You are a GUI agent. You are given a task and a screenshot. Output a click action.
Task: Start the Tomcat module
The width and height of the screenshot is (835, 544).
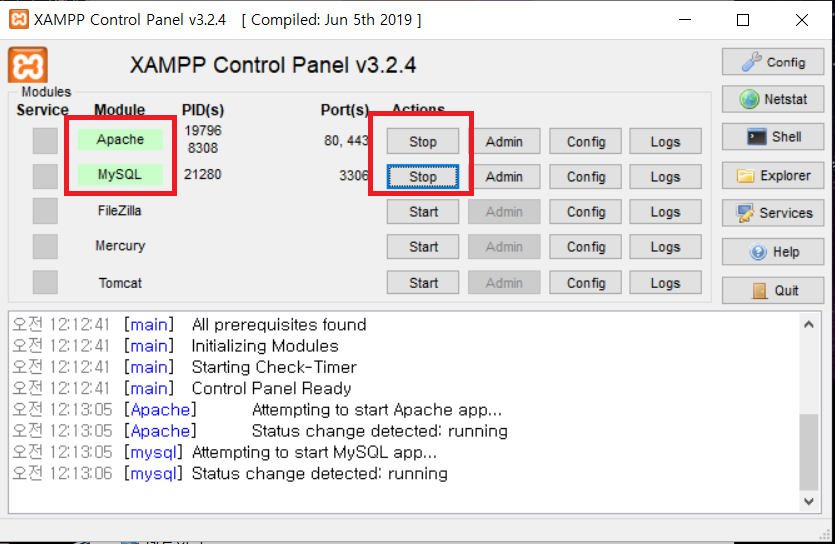[x=423, y=283]
